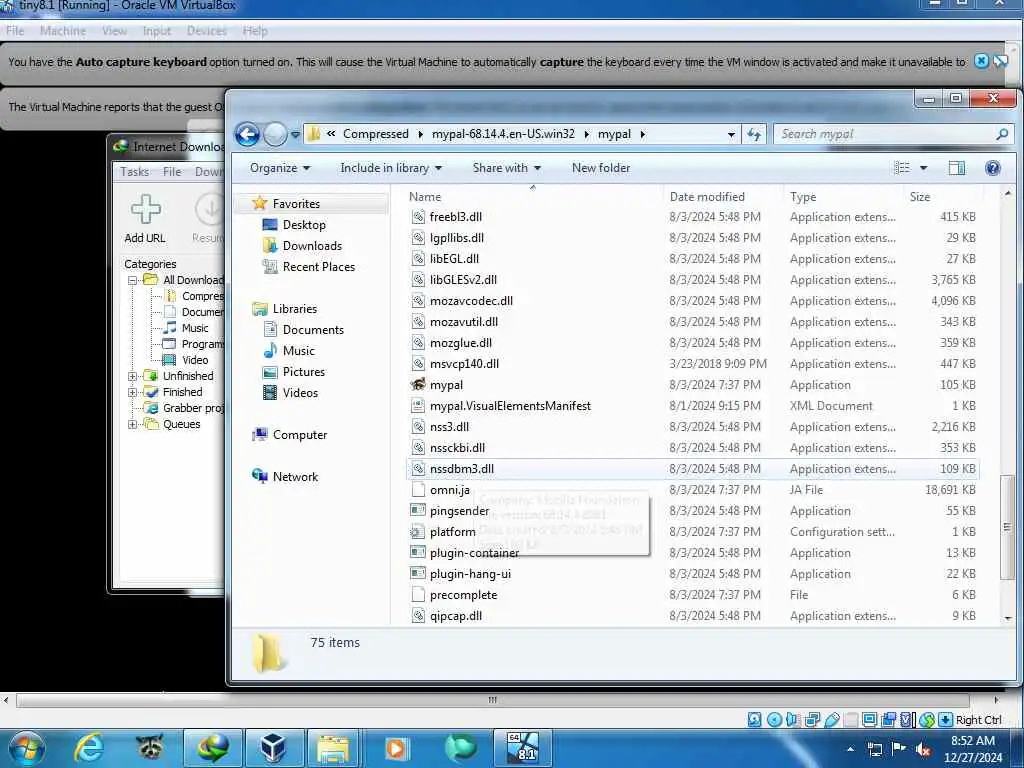The image size is (1024, 768).
Task: Expand the Unfinished category in IDM
Action: [x=133, y=376]
